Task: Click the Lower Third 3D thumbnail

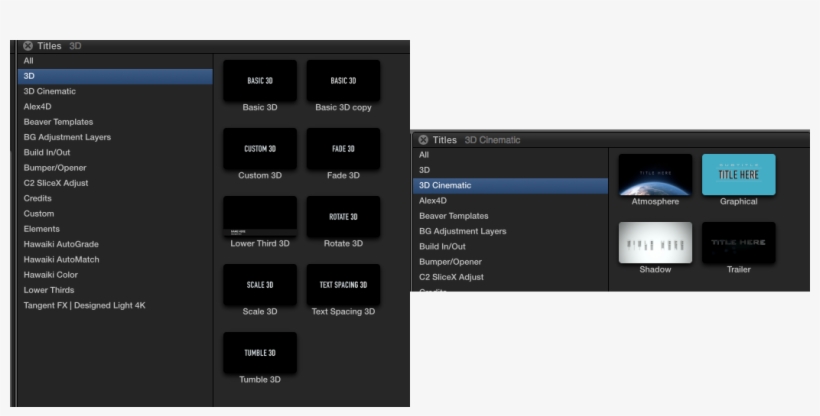Action: click(x=259, y=216)
